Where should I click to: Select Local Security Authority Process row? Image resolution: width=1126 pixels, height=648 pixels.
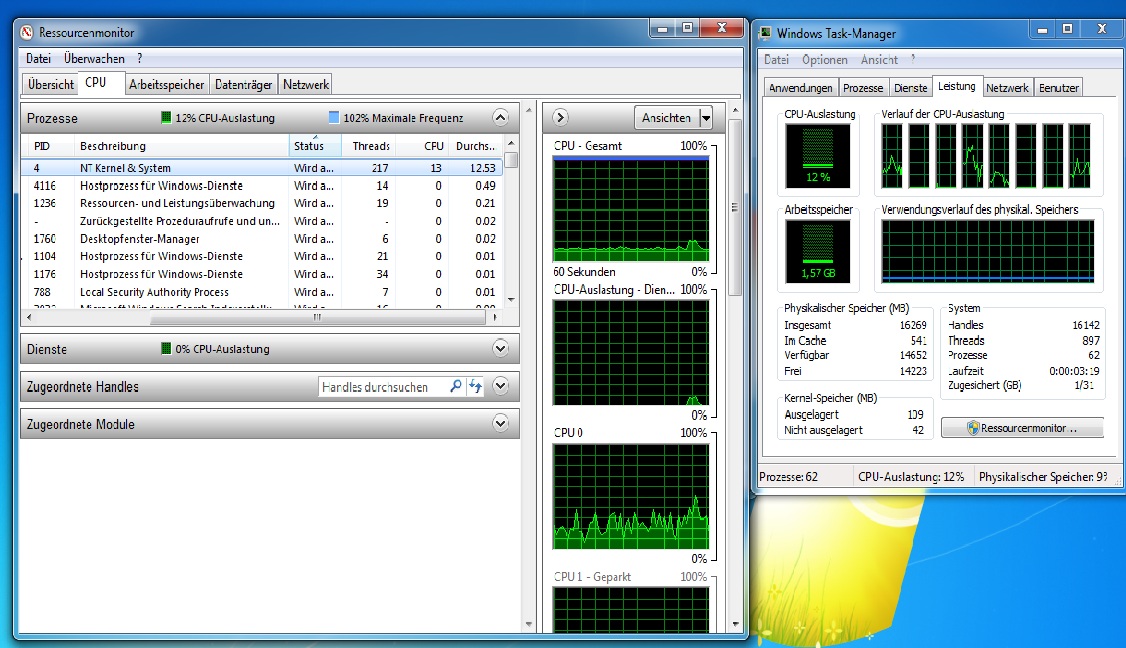pyautogui.click(x=262, y=292)
